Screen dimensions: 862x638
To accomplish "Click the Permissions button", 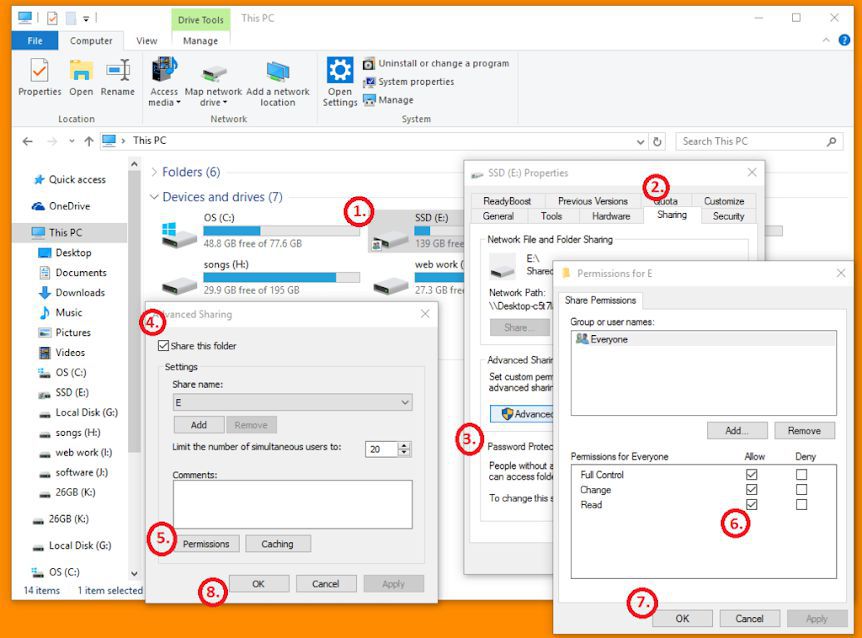I will point(206,544).
